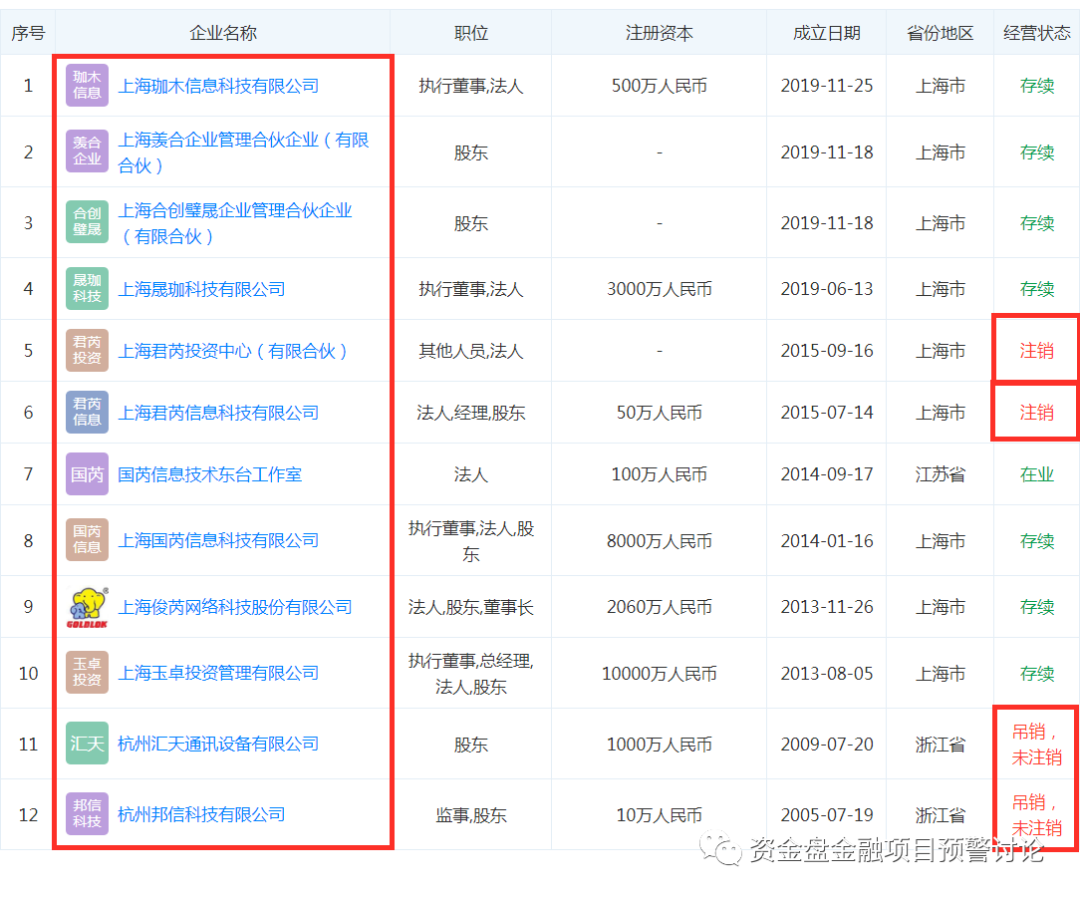The image size is (1080, 898).
Task: Click 吊销，未注销 status in row 12
Action: pos(1037,815)
